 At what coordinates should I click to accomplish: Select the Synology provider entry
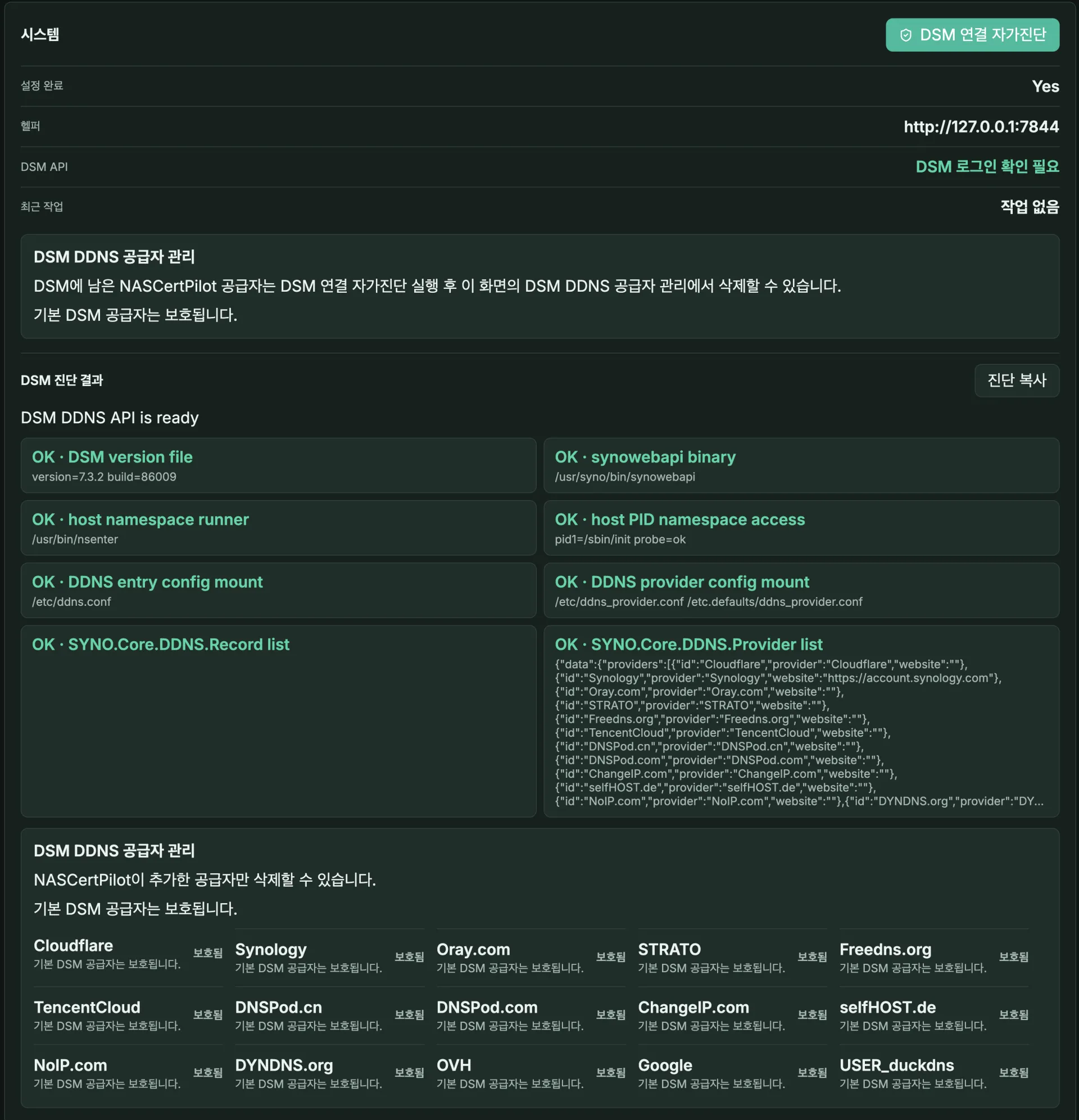point(329,958)
